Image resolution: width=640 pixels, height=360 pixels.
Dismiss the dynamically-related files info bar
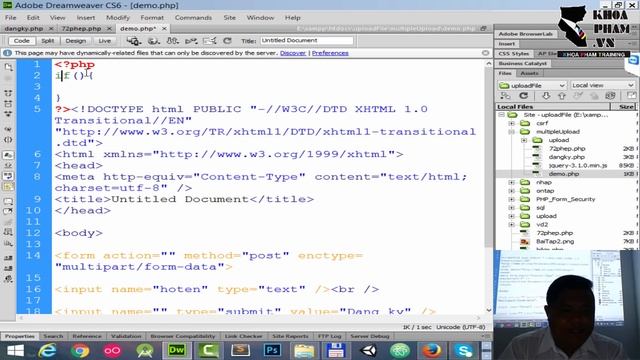click(x=485, y=53)
